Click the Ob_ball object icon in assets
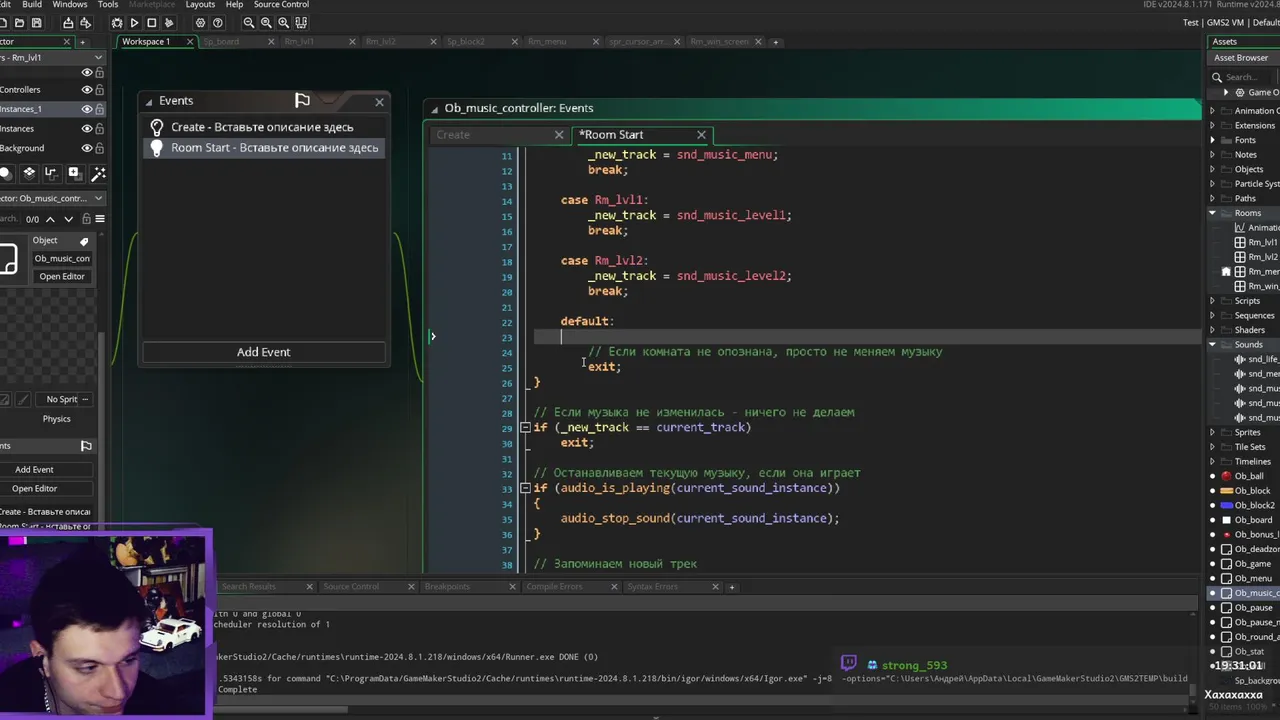 click(x=1226, y=476)
